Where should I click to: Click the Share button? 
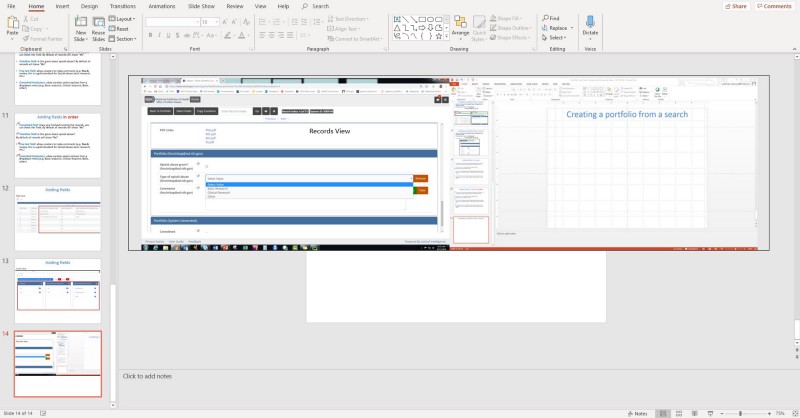click(736, 6)
